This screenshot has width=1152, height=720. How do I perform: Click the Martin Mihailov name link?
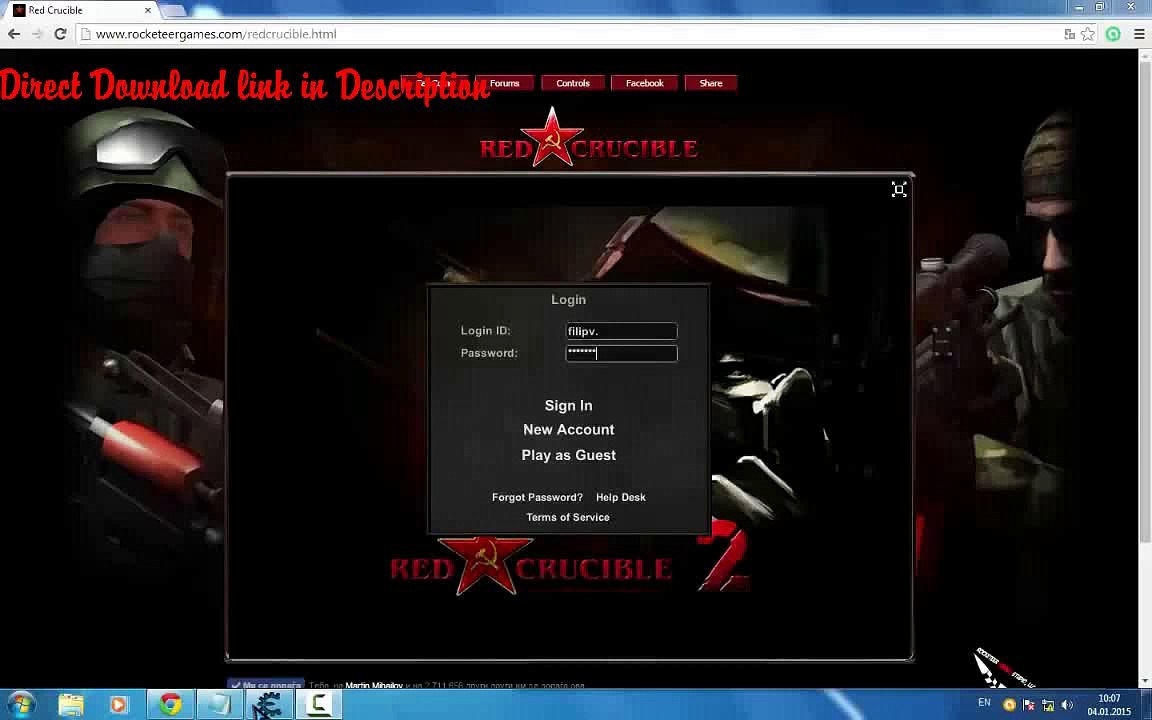(x=374, y=685)
